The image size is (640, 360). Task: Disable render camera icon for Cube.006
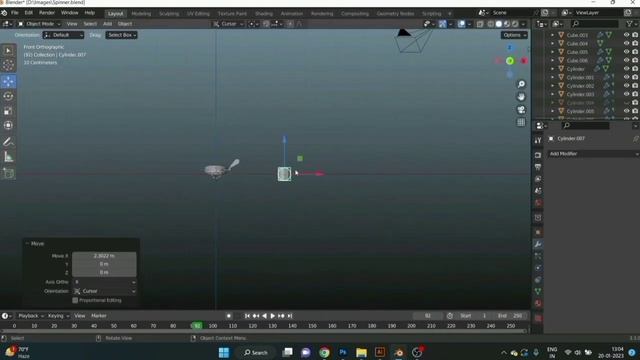(635, 60)
